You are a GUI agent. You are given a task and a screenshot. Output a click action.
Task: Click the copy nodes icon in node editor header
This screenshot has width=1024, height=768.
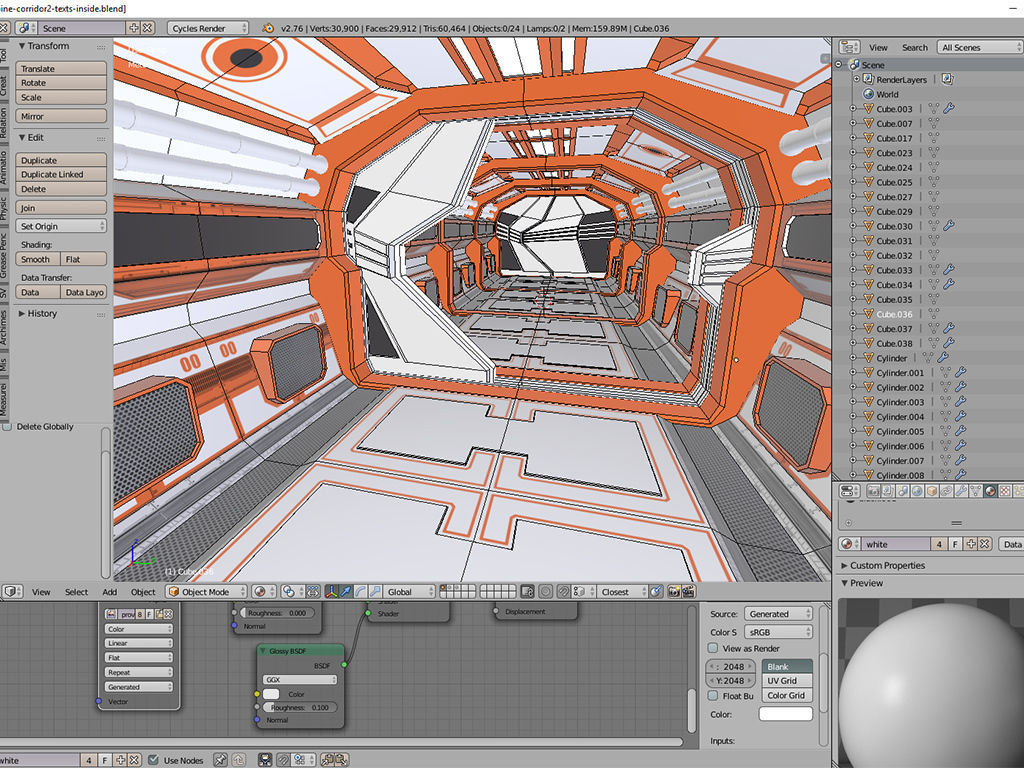click(x=328, y=760)
